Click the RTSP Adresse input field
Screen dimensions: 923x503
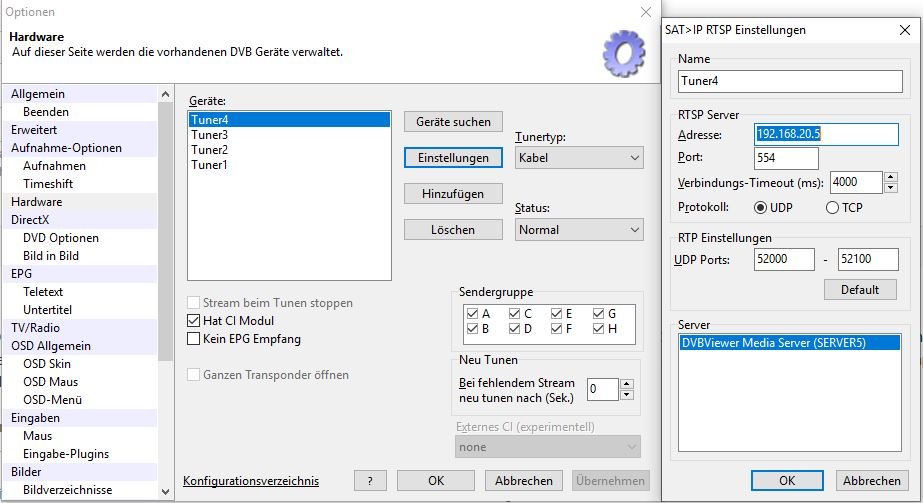[x=826, y=134]
